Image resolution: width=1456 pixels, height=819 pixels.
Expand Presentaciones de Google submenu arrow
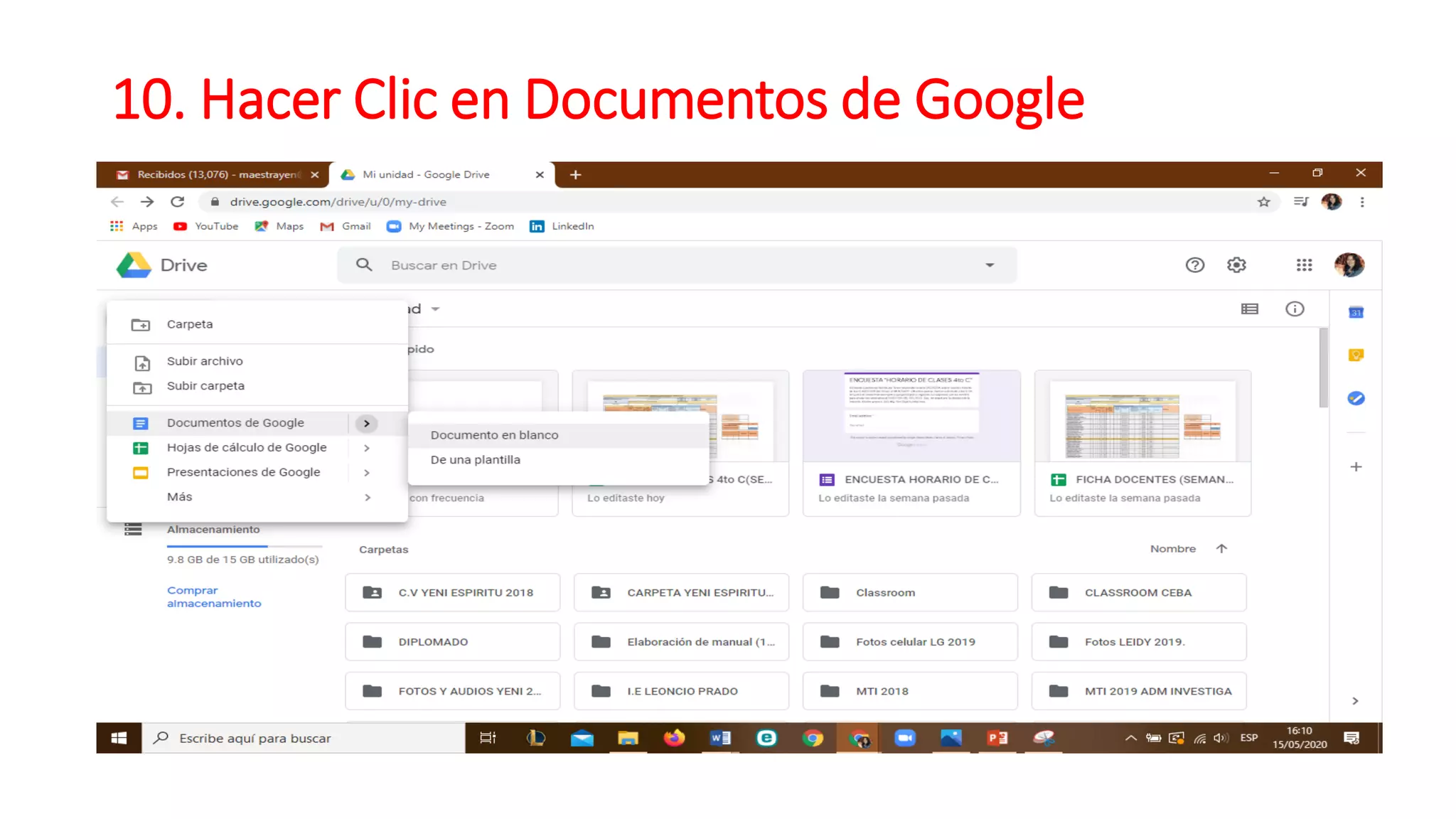click(x=367, y=473)
